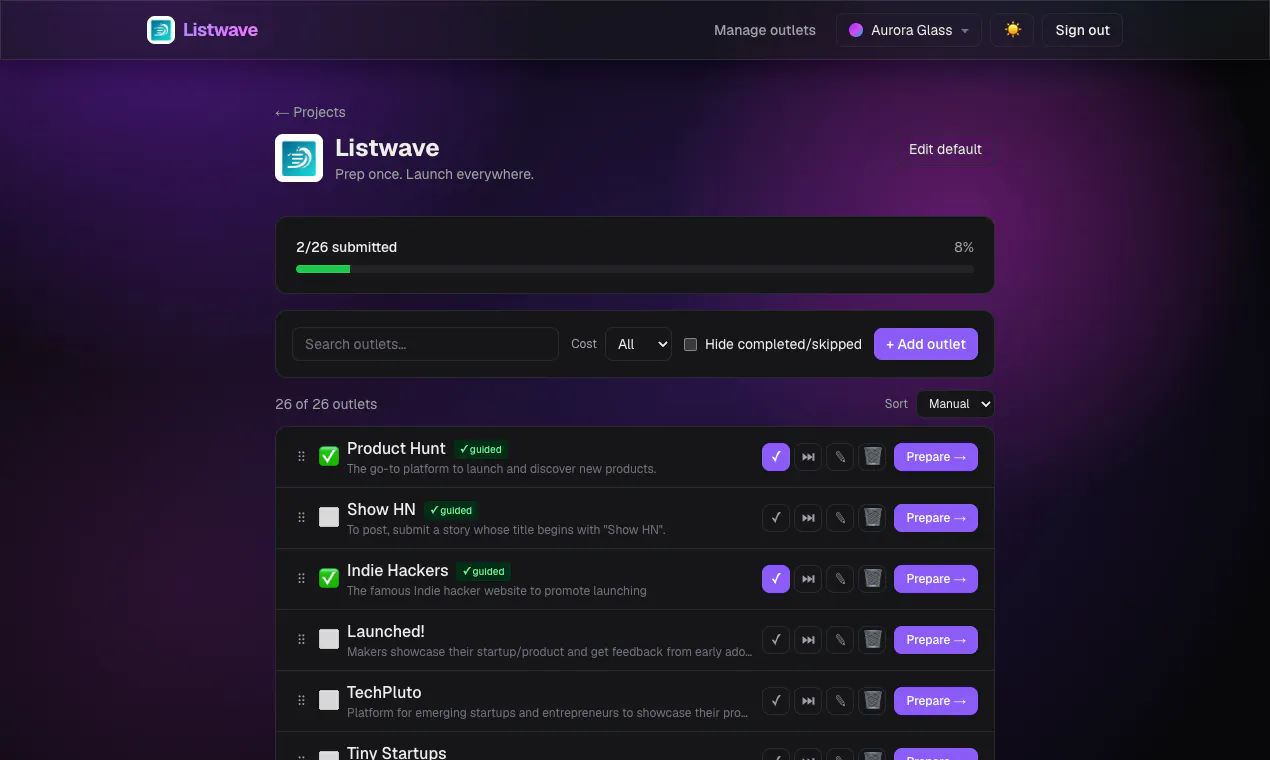Mark TechPluto as submitted
1270x760 pixels.
point(776,701)
